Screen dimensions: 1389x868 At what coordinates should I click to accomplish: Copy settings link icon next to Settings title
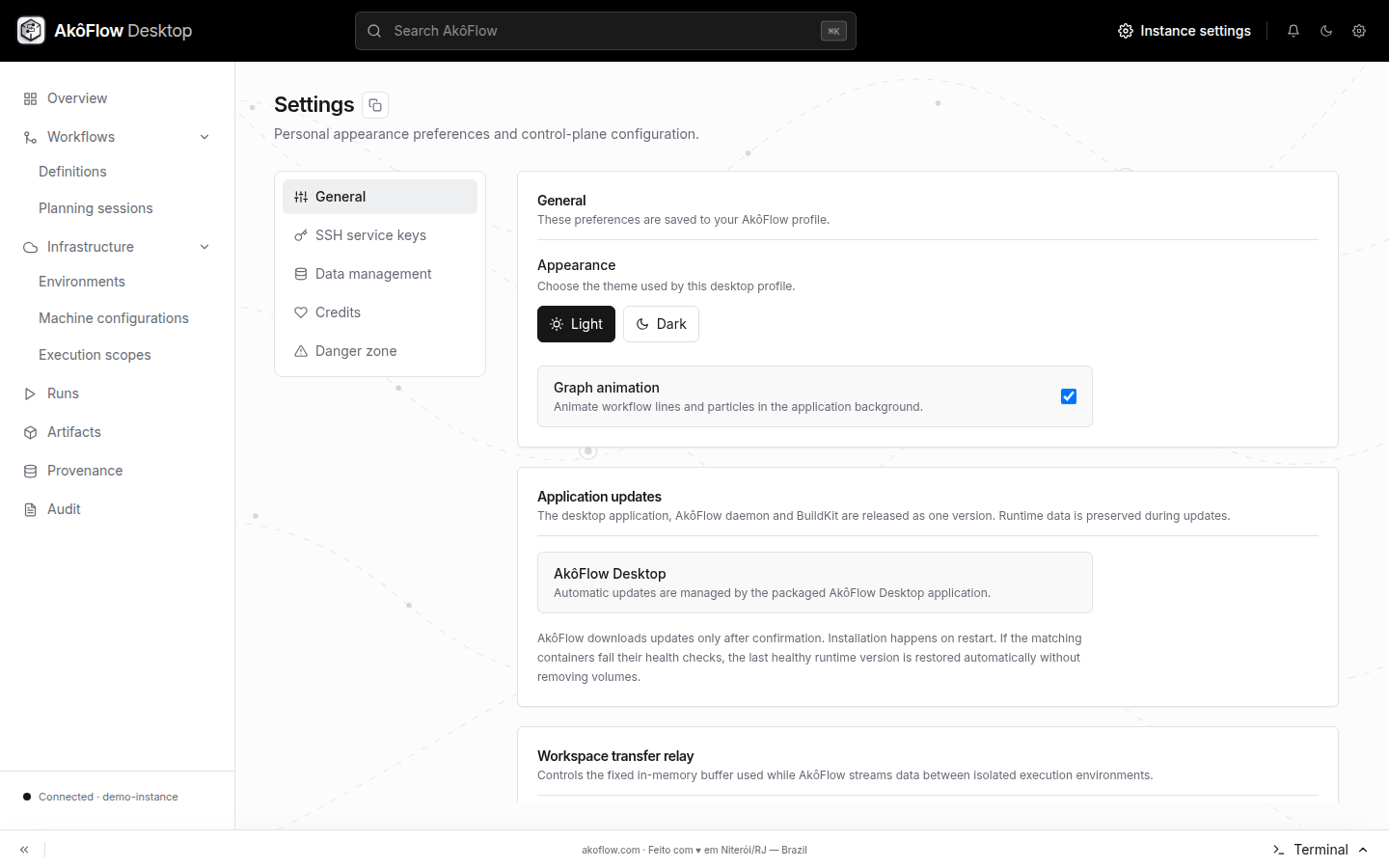(375, 105)
